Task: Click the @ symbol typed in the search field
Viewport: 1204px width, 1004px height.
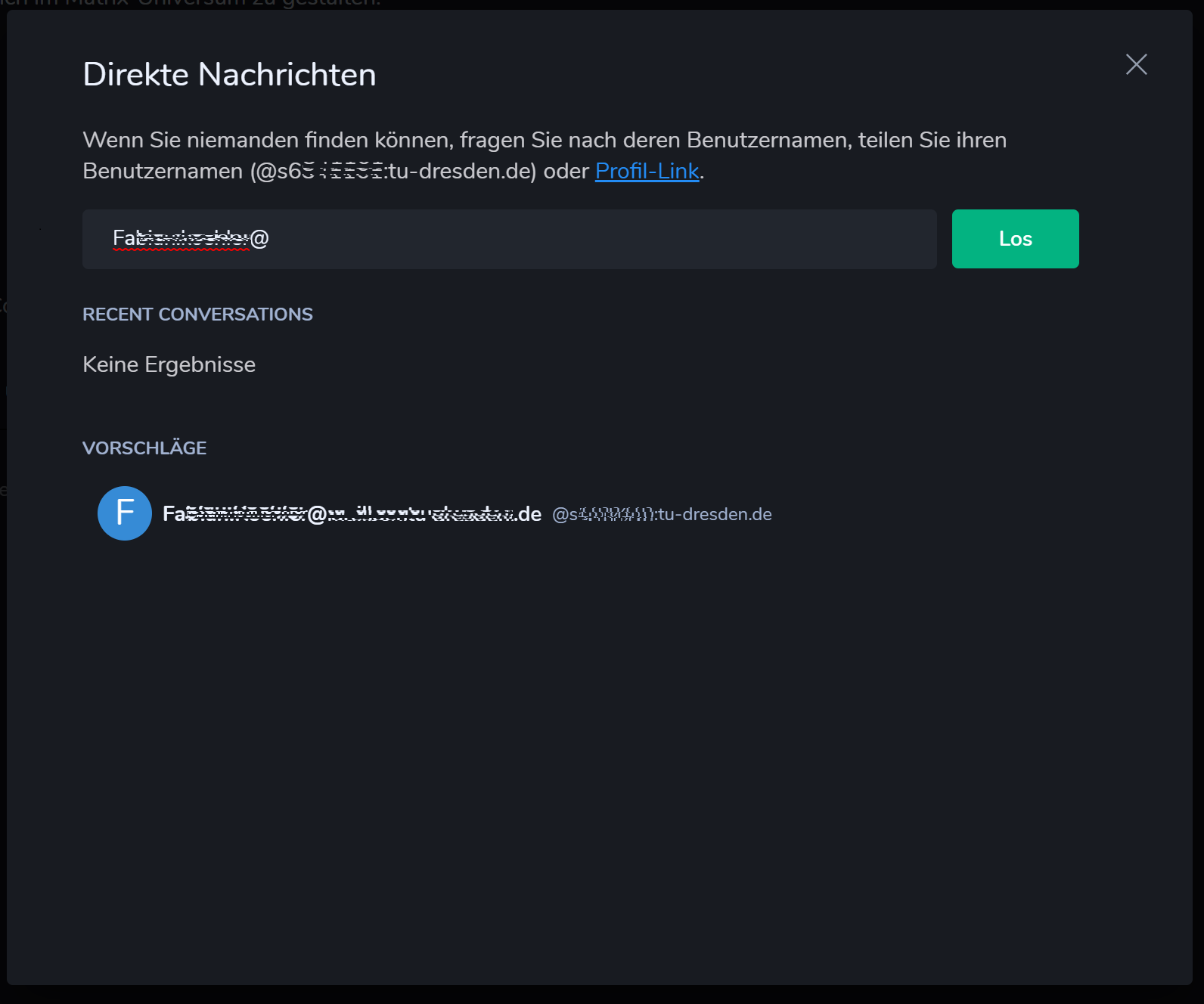Action: (x=259, y=239)
